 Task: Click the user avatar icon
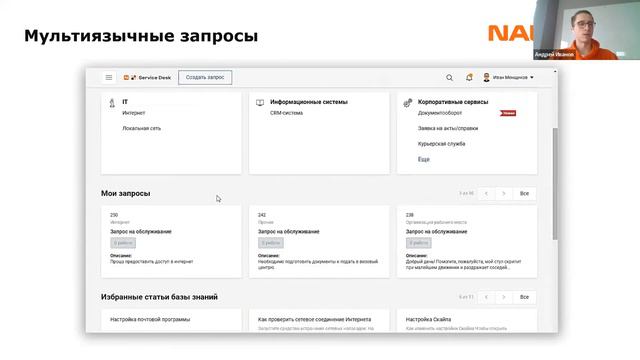point(487,77)
